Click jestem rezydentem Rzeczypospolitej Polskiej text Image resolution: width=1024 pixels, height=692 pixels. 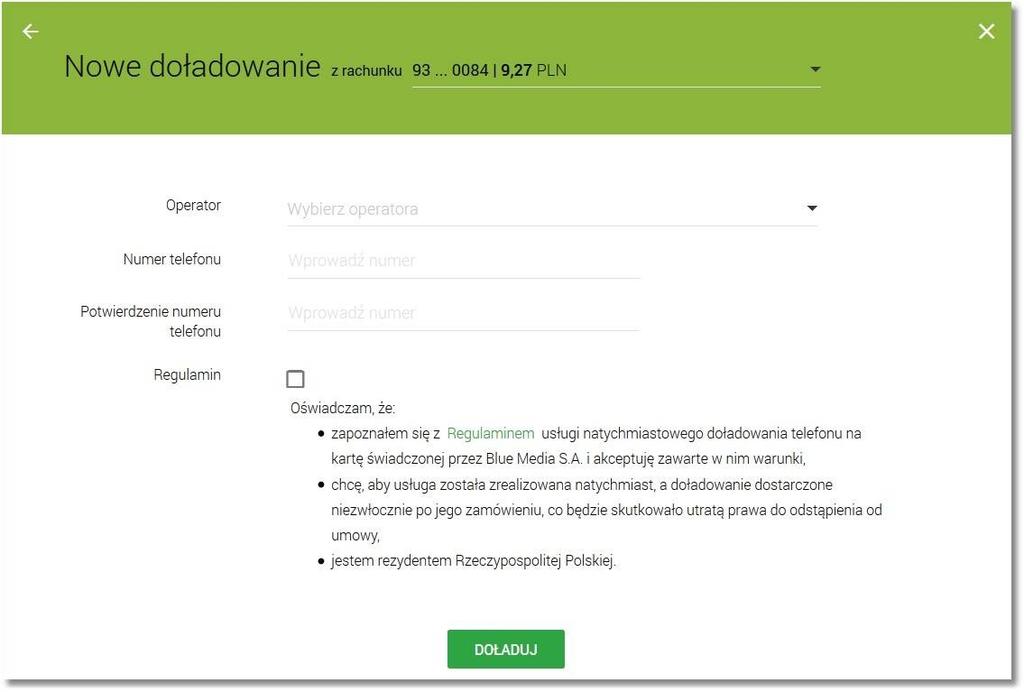[473, 561]
